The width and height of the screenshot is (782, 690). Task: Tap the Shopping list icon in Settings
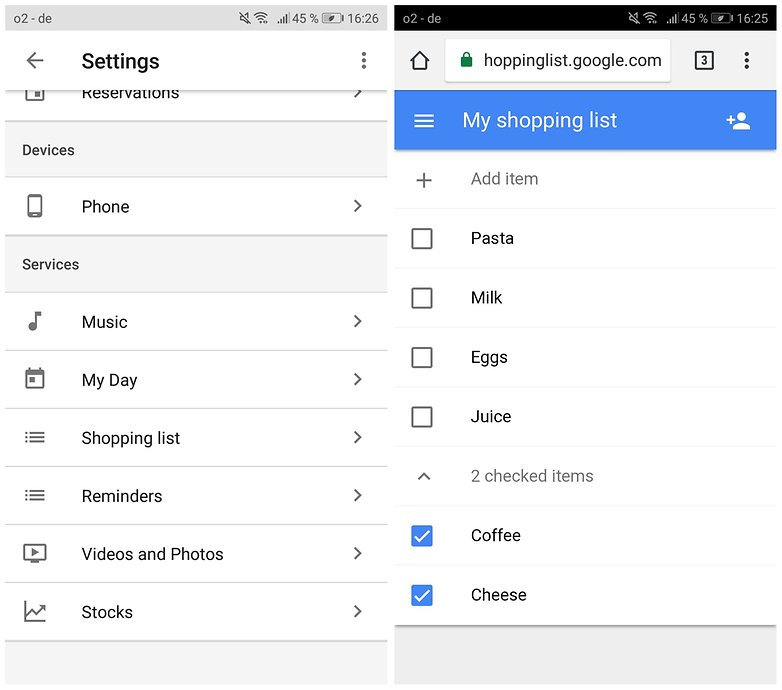pos(34,437)
